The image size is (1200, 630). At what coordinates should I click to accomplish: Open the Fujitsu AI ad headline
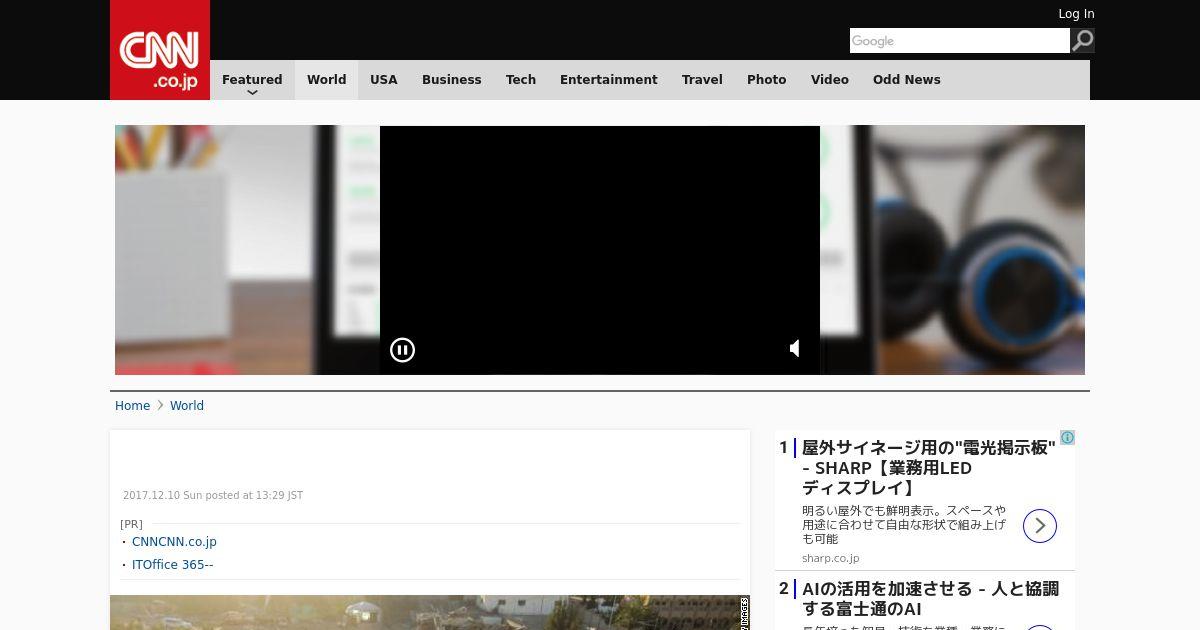930,598
